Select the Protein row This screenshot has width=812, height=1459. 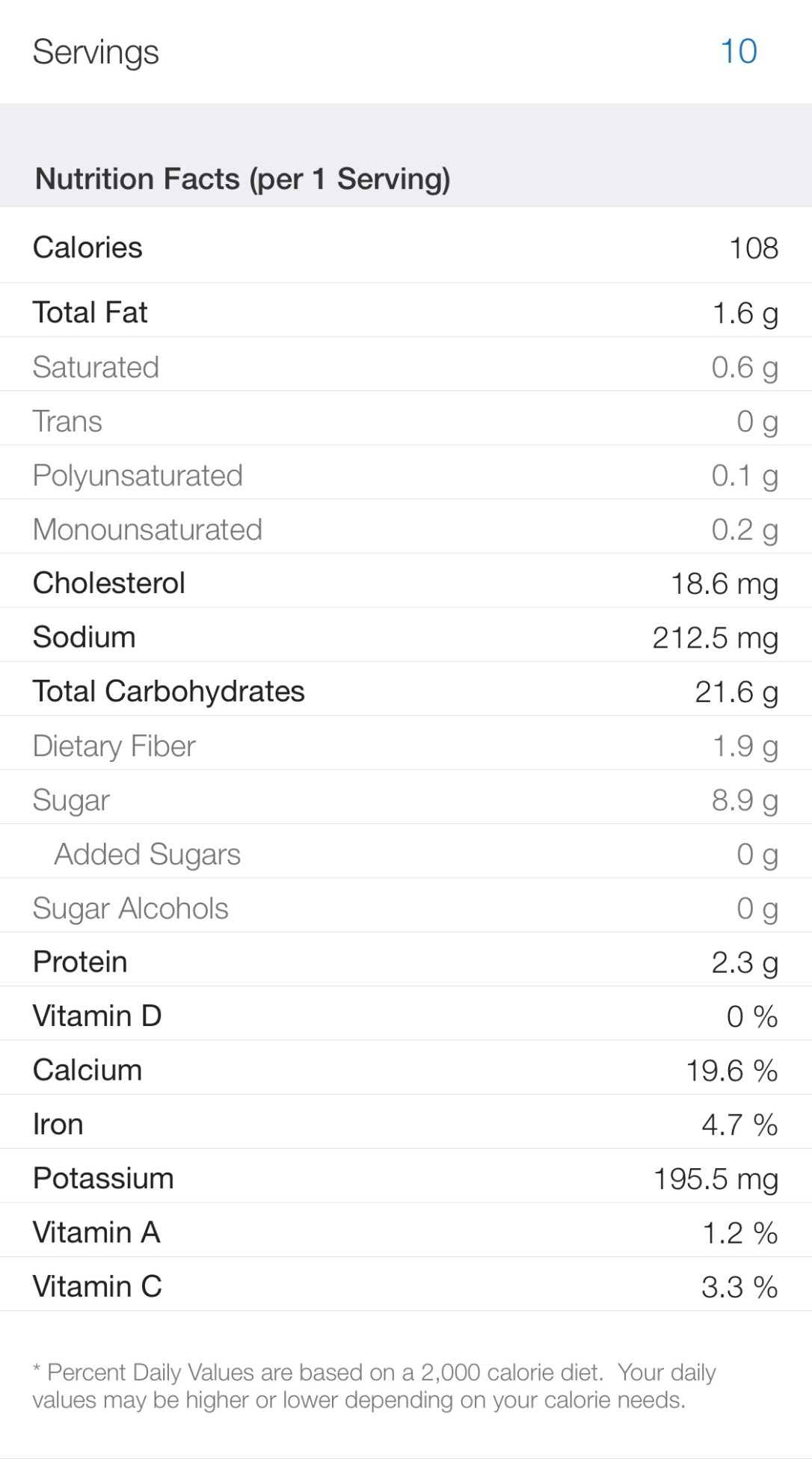point(406,962)
